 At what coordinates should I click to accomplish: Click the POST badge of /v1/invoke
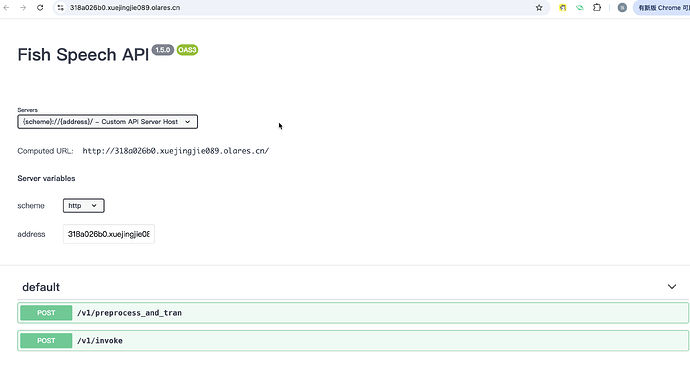[46, 341]
